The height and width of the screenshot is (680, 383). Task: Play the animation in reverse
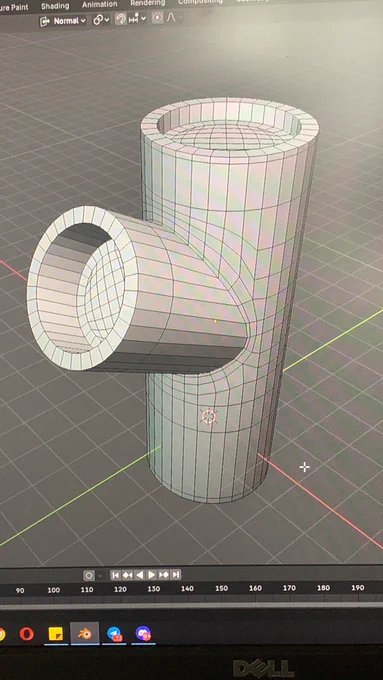point(140,575)
